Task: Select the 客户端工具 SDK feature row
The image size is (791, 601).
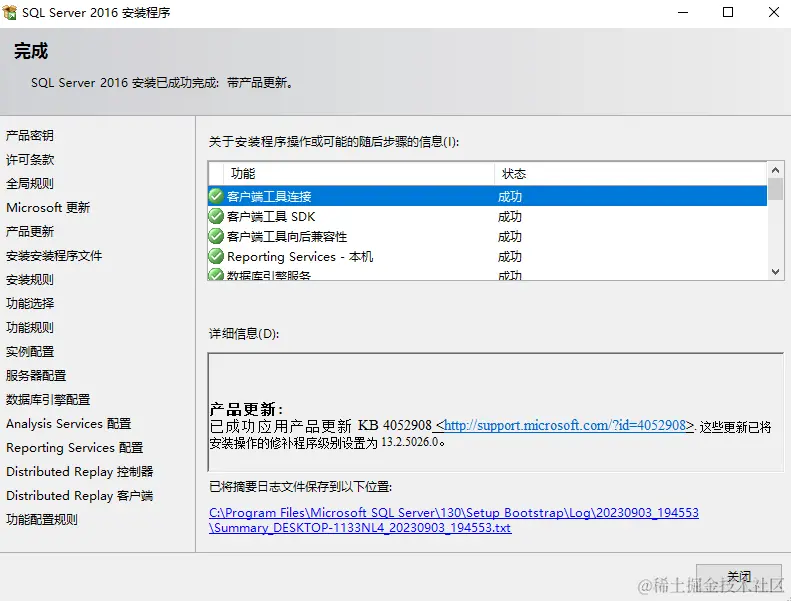Action: (x=487, y=216)
